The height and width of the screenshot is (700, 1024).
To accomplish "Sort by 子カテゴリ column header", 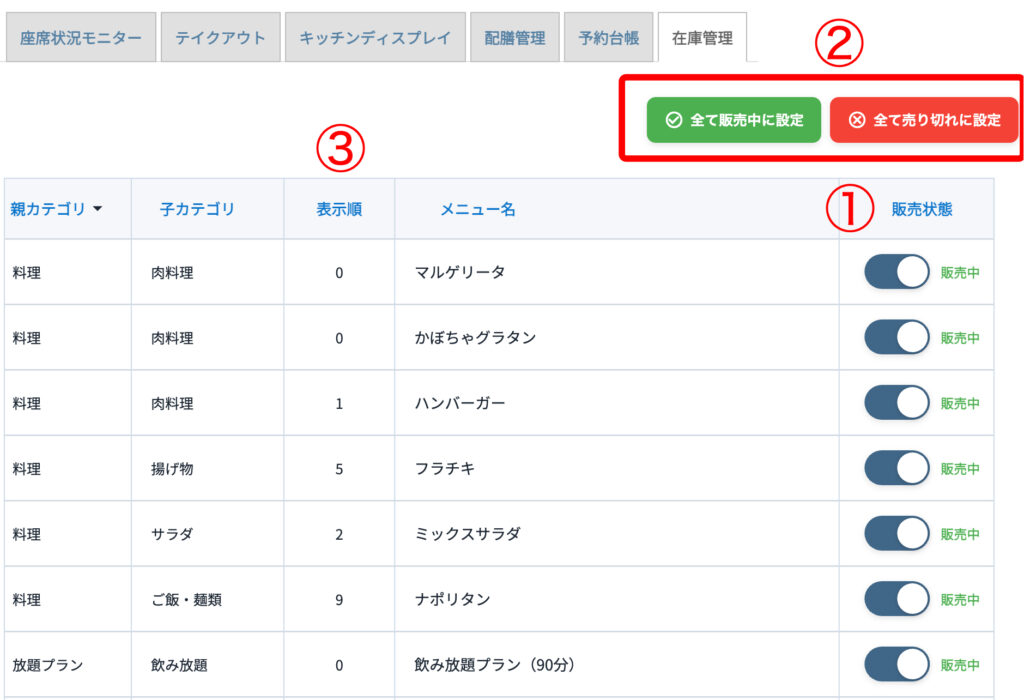I will (x=197, y=209).
